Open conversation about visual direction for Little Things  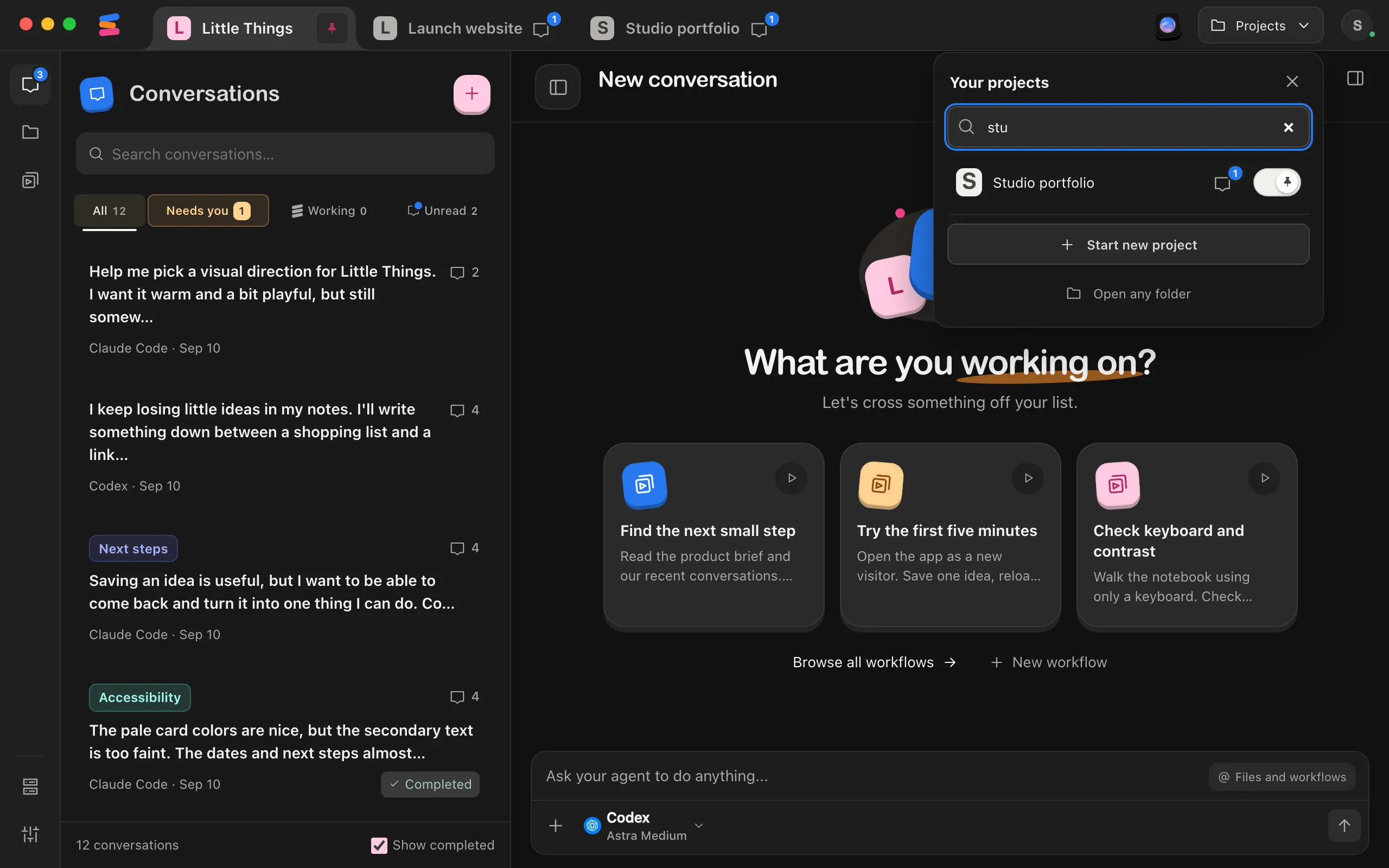pyautogui.click(x=284, y=309)
